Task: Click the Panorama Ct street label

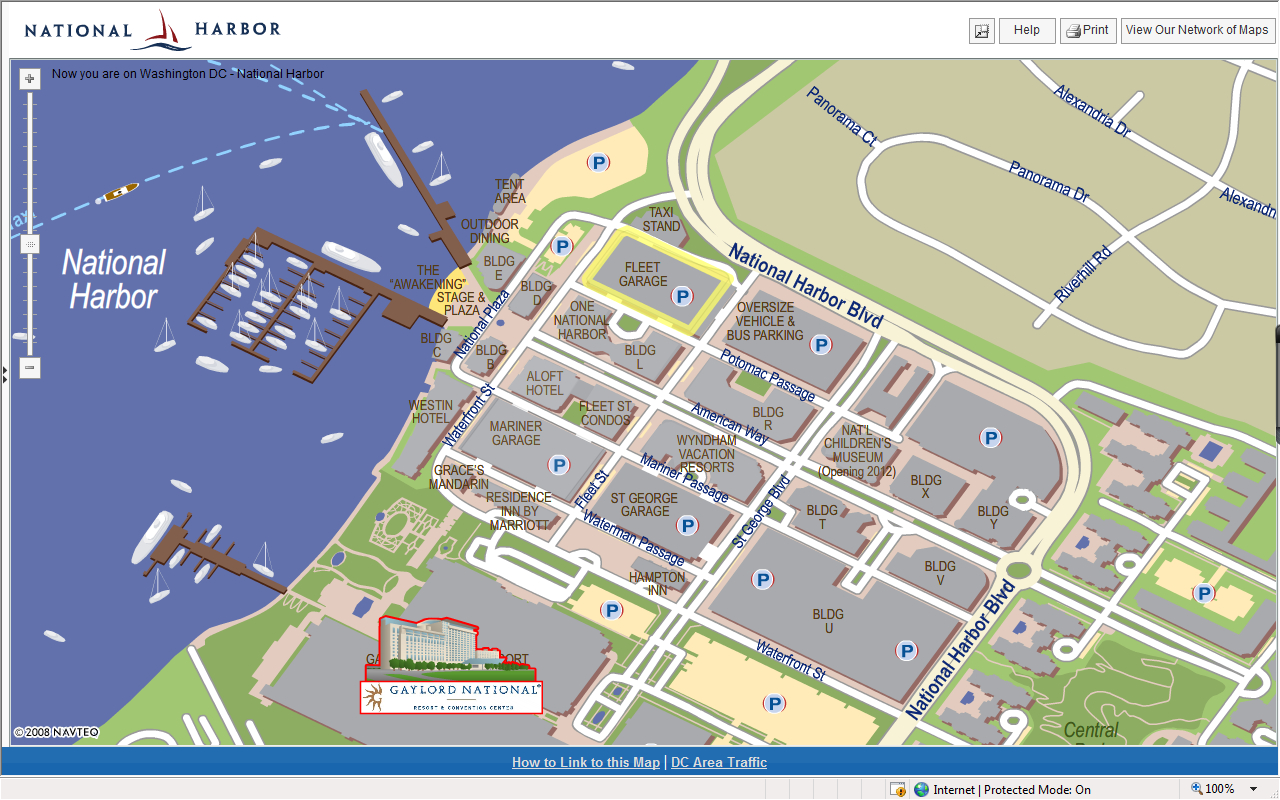Action: pyautogui.click(x=841, y=117)
